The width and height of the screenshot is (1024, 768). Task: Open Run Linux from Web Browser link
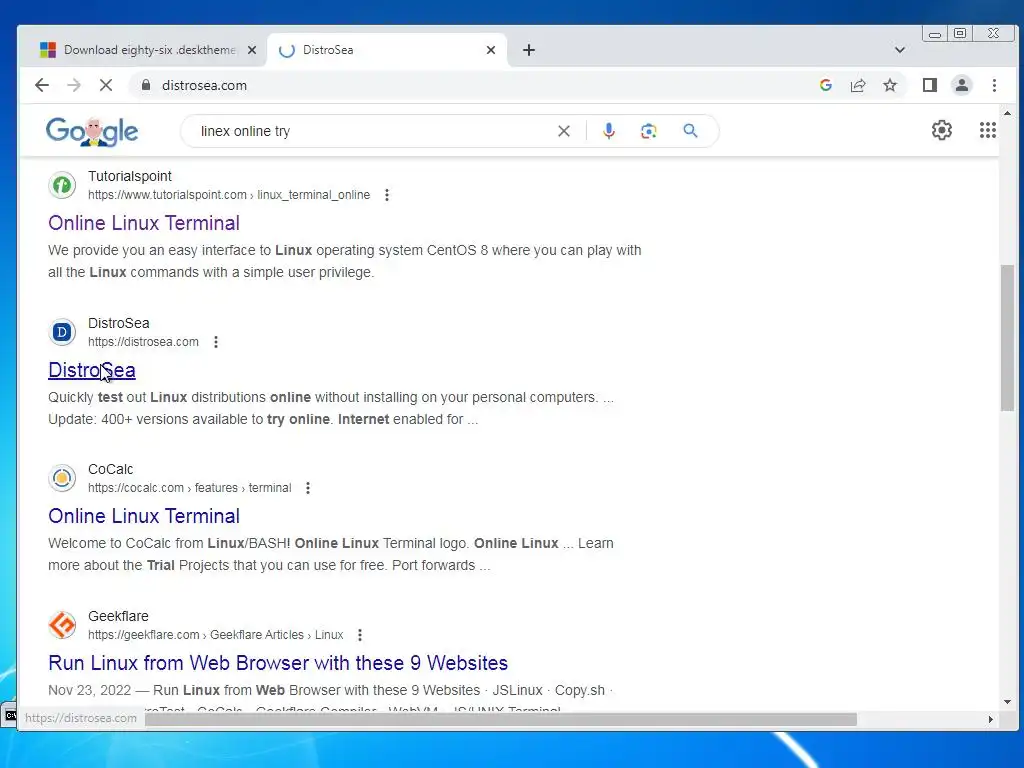[278, 664]
